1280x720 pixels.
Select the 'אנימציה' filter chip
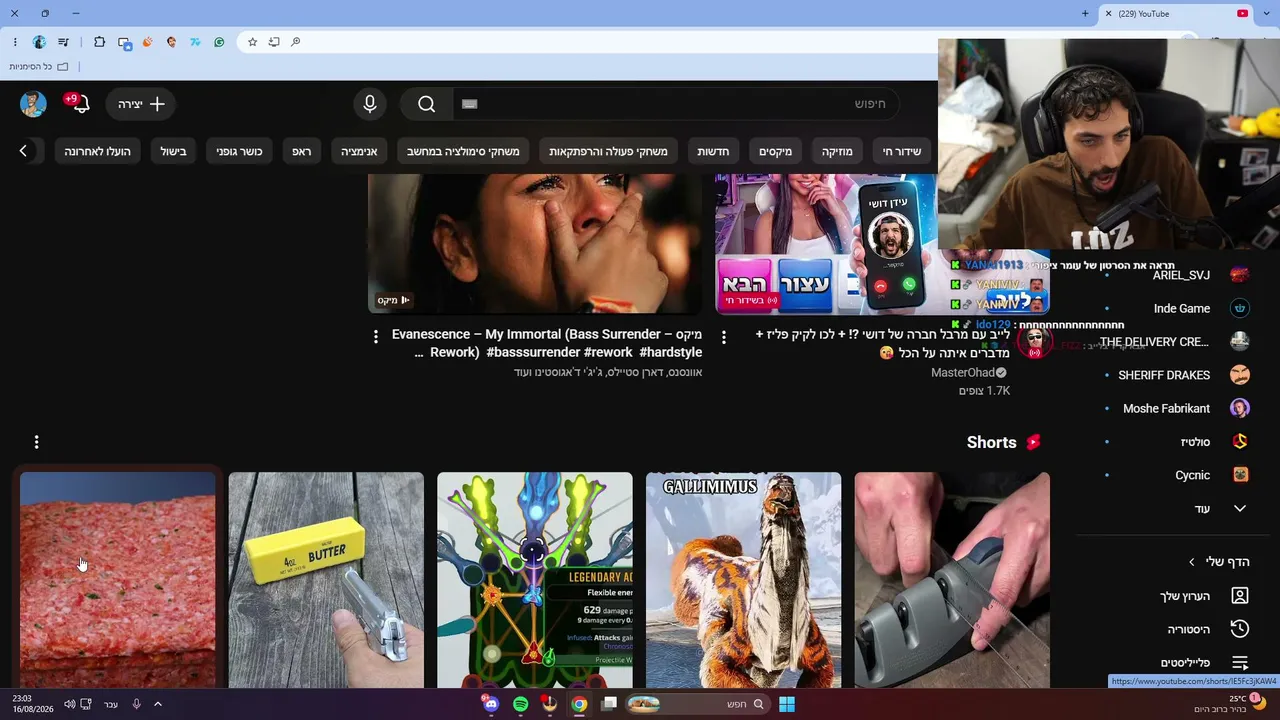[x=359, y=152]
